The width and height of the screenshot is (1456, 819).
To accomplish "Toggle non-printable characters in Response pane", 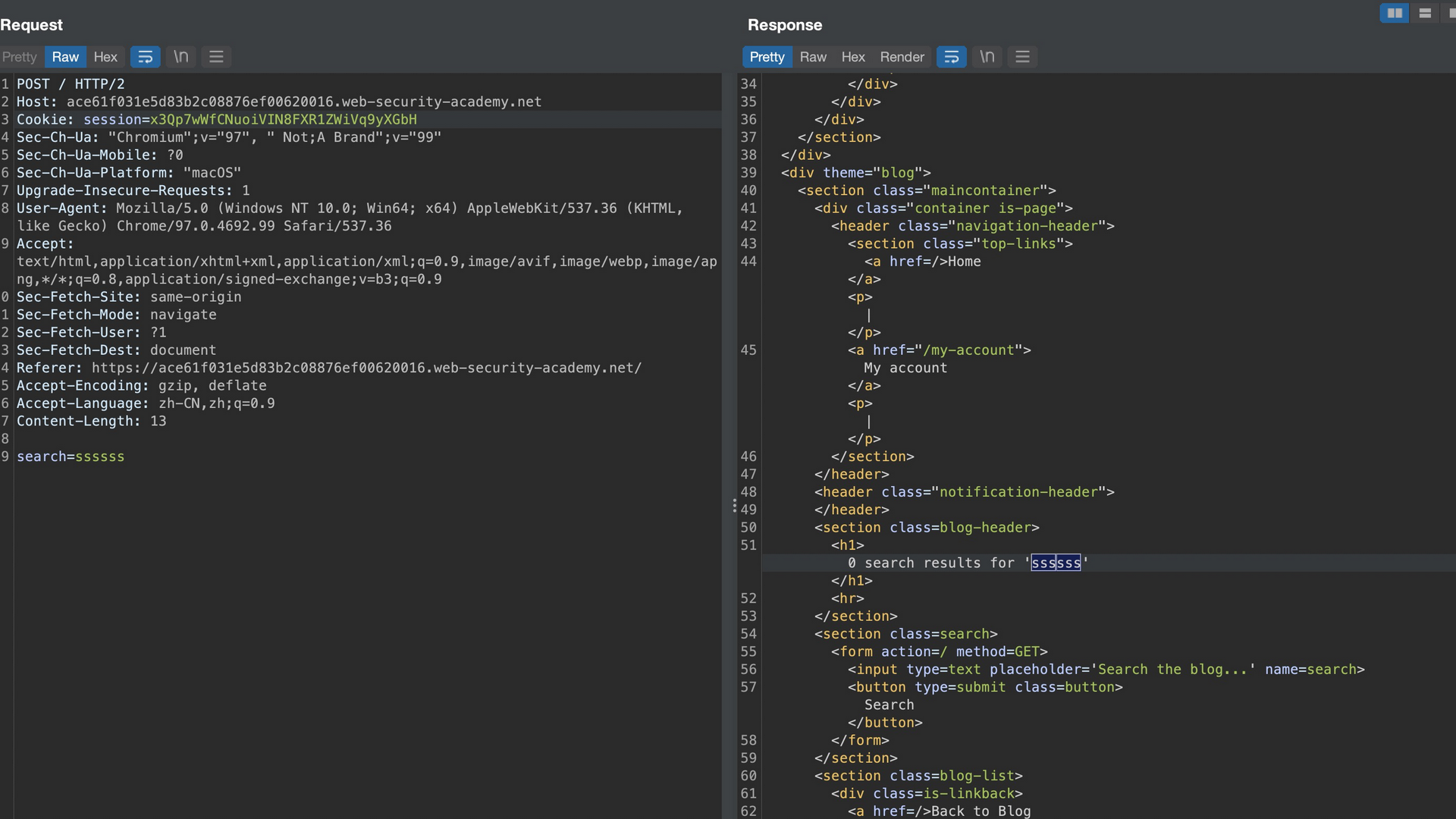I will (x=987, y=57).
